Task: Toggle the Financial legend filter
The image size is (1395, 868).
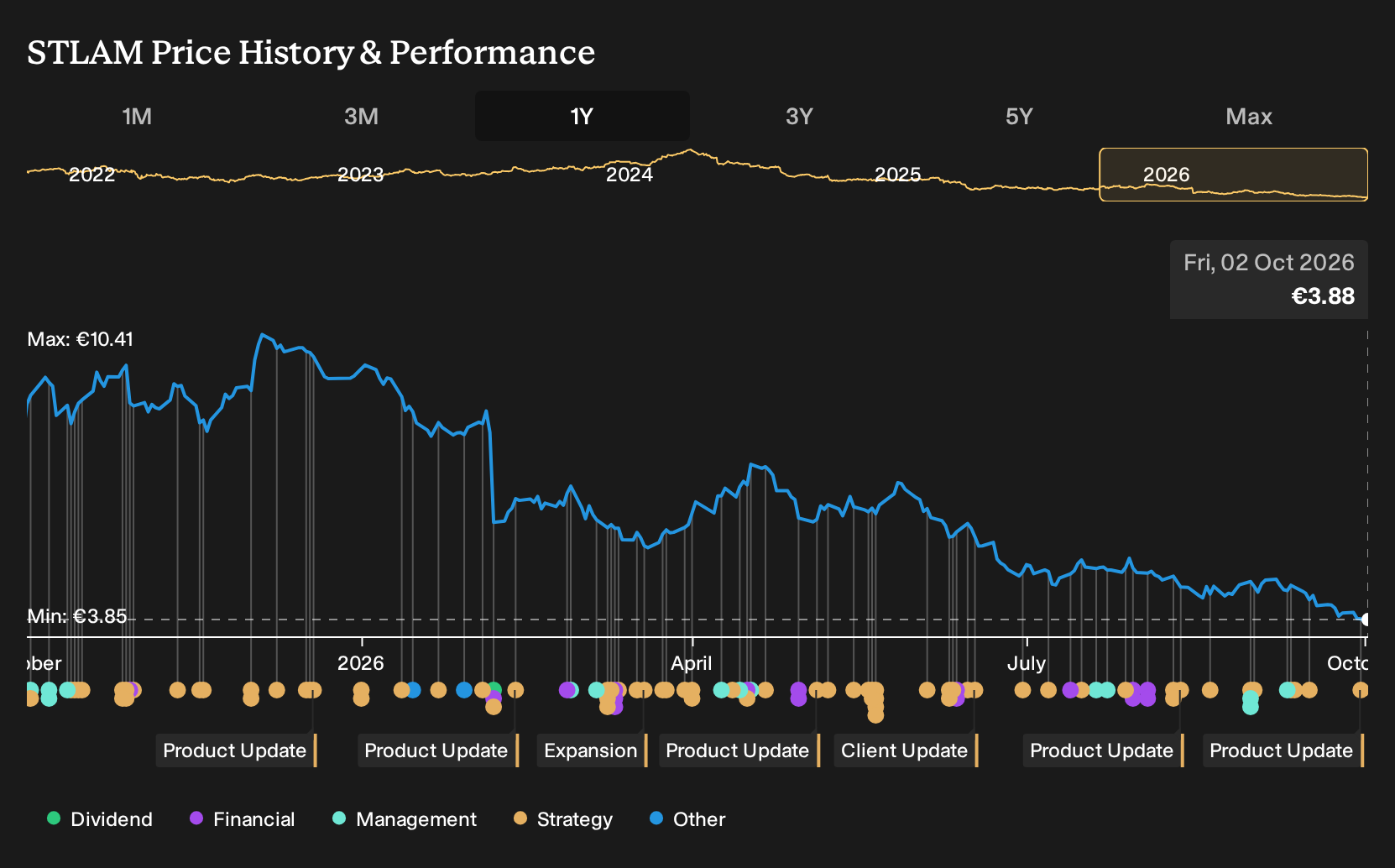Action: (x=243, y=818)
